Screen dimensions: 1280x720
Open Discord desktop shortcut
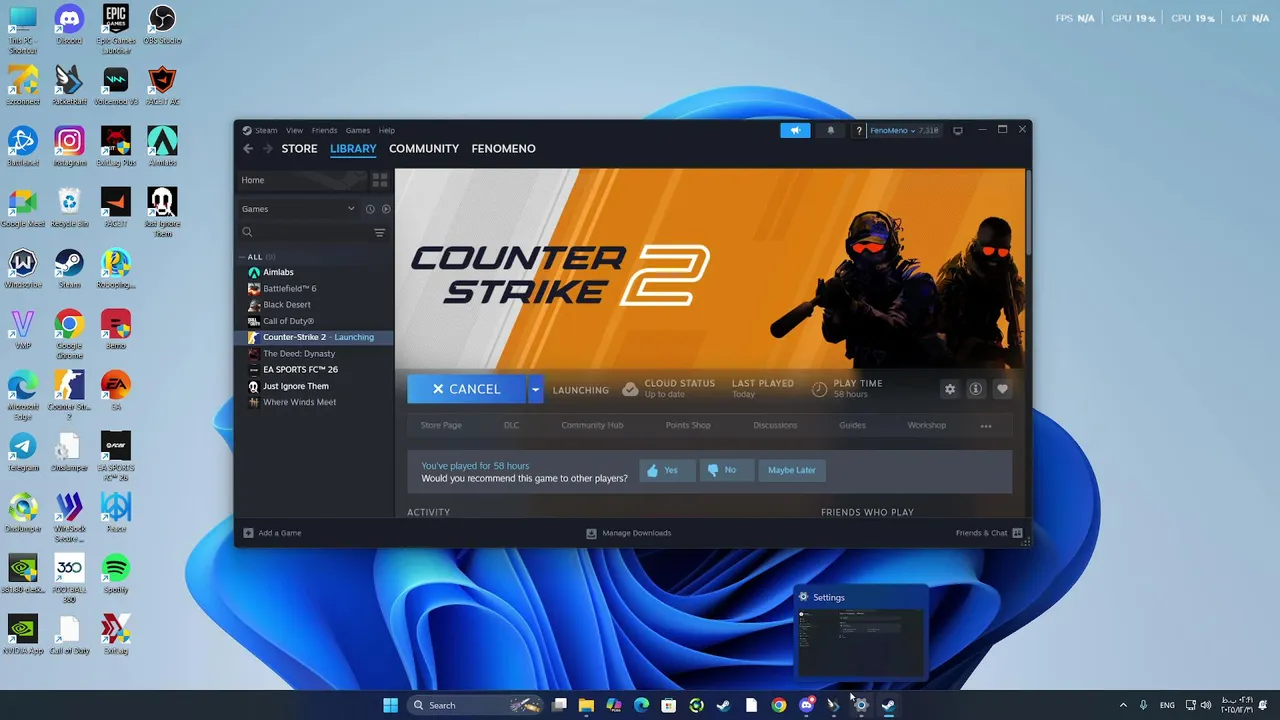pos(69,24)
